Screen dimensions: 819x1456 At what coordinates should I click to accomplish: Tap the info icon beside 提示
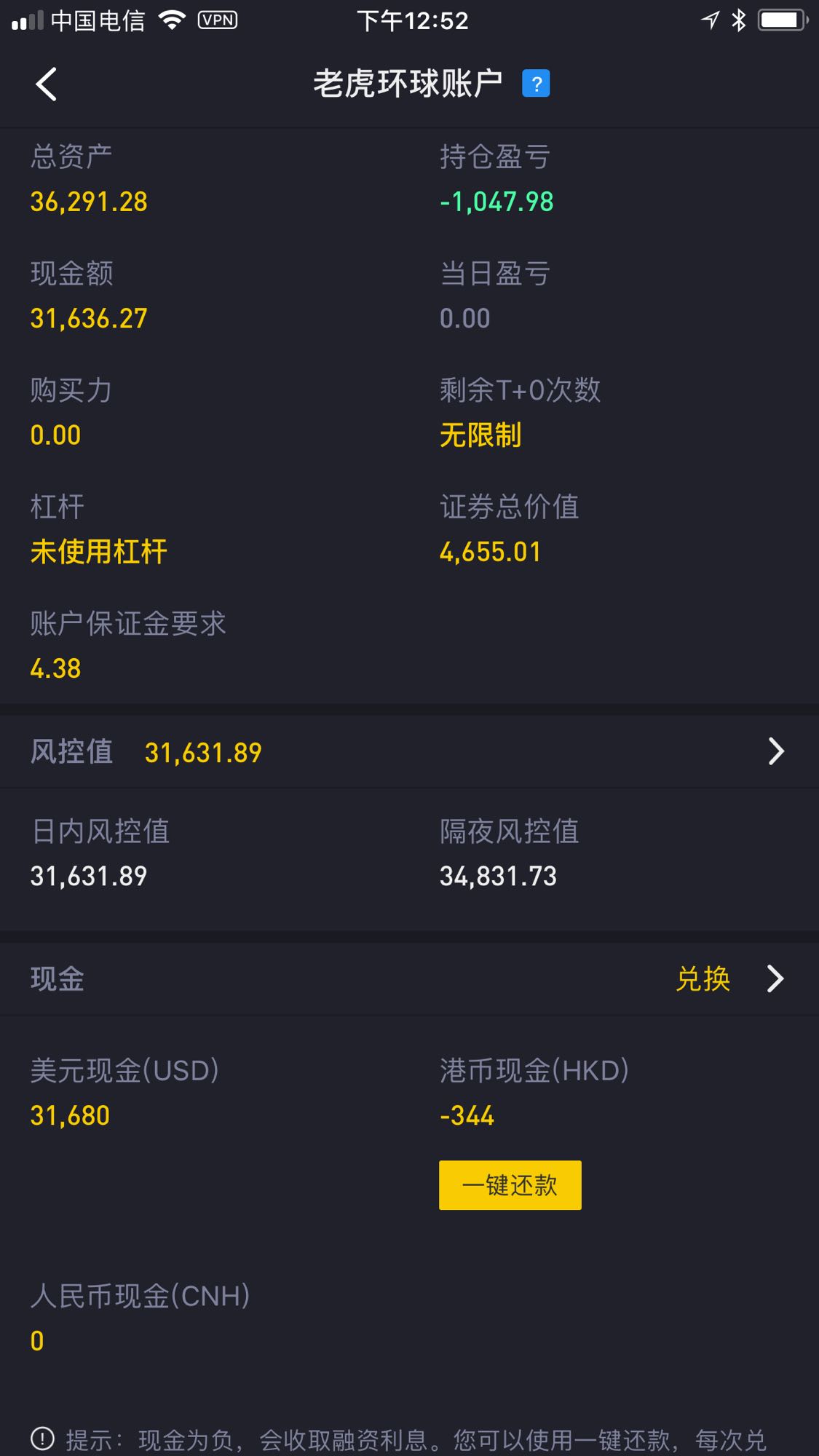[42, 1438]
